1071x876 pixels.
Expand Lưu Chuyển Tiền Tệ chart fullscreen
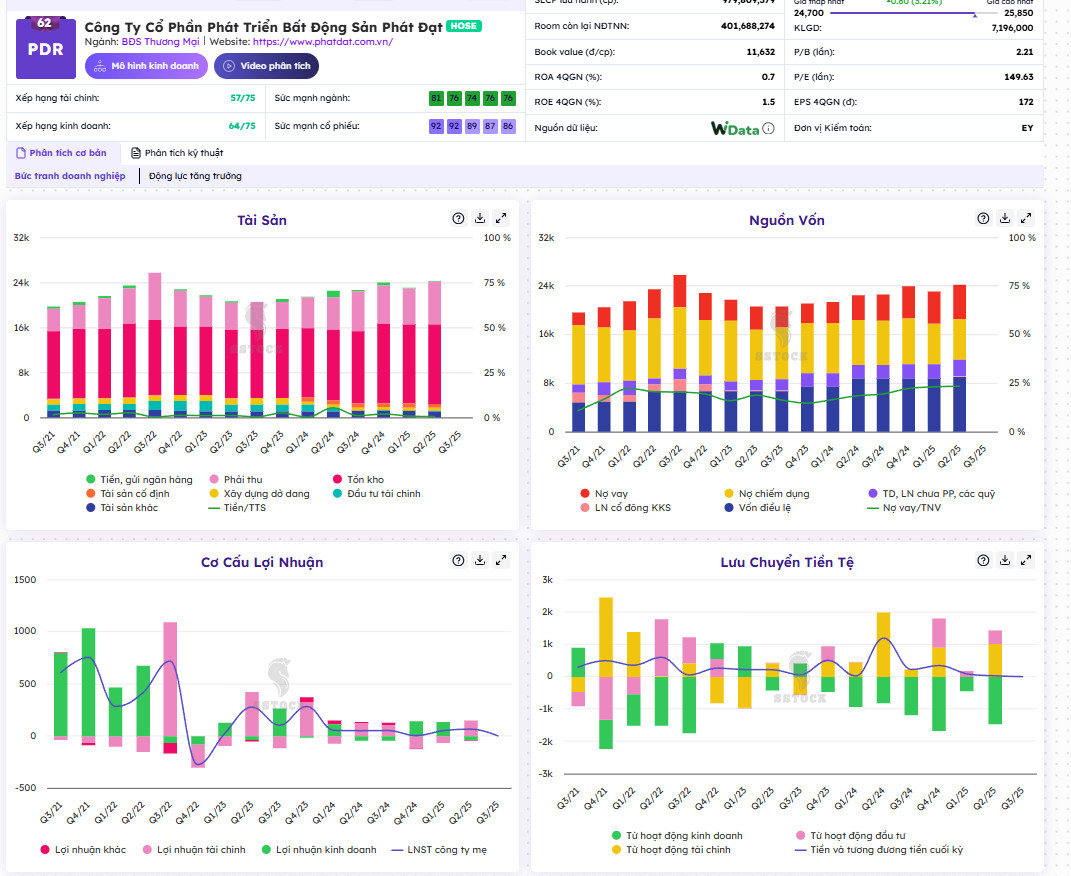click(x=1026, y=560)
